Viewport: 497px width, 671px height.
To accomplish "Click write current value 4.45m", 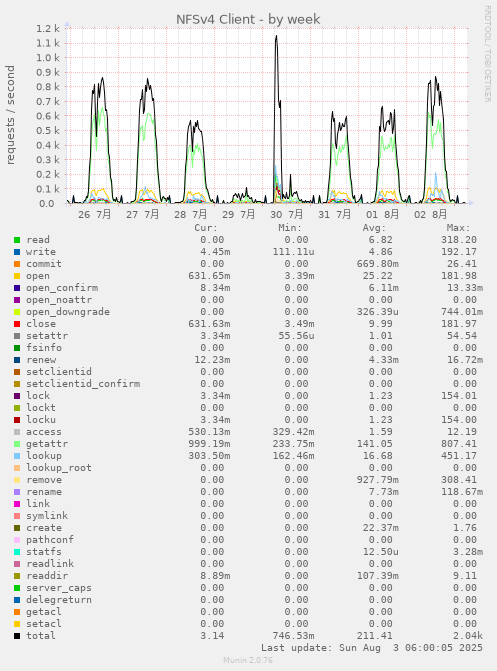I will point(215,252).
